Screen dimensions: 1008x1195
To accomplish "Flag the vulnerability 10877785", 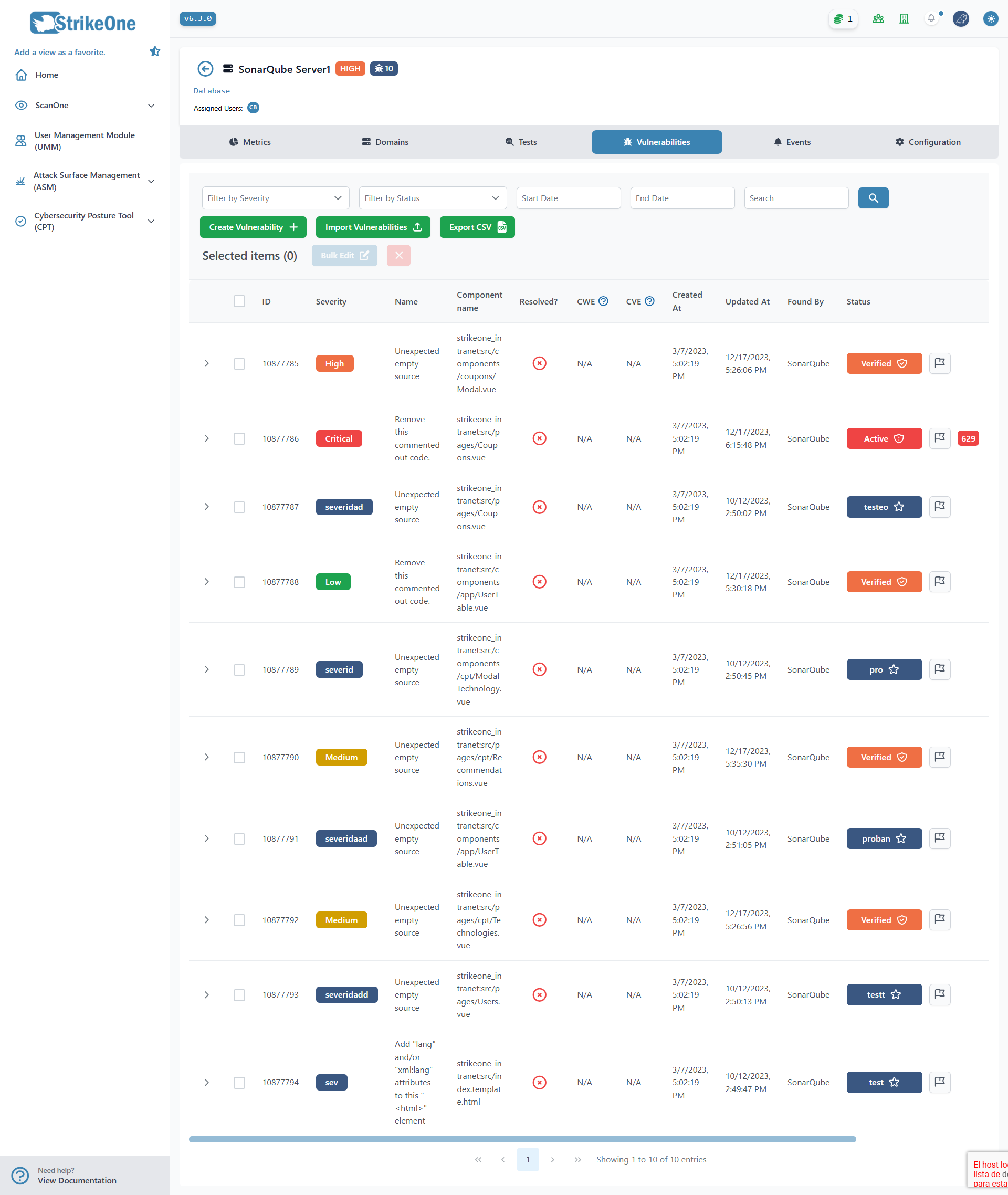I will (x=939, y=363).
